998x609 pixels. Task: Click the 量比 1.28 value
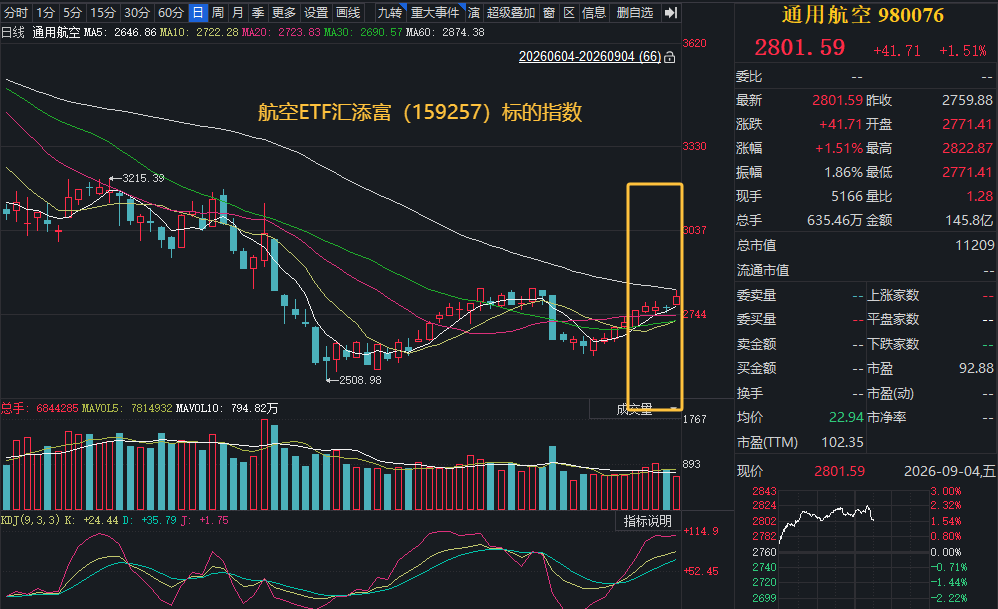click(x=980, y=196)
